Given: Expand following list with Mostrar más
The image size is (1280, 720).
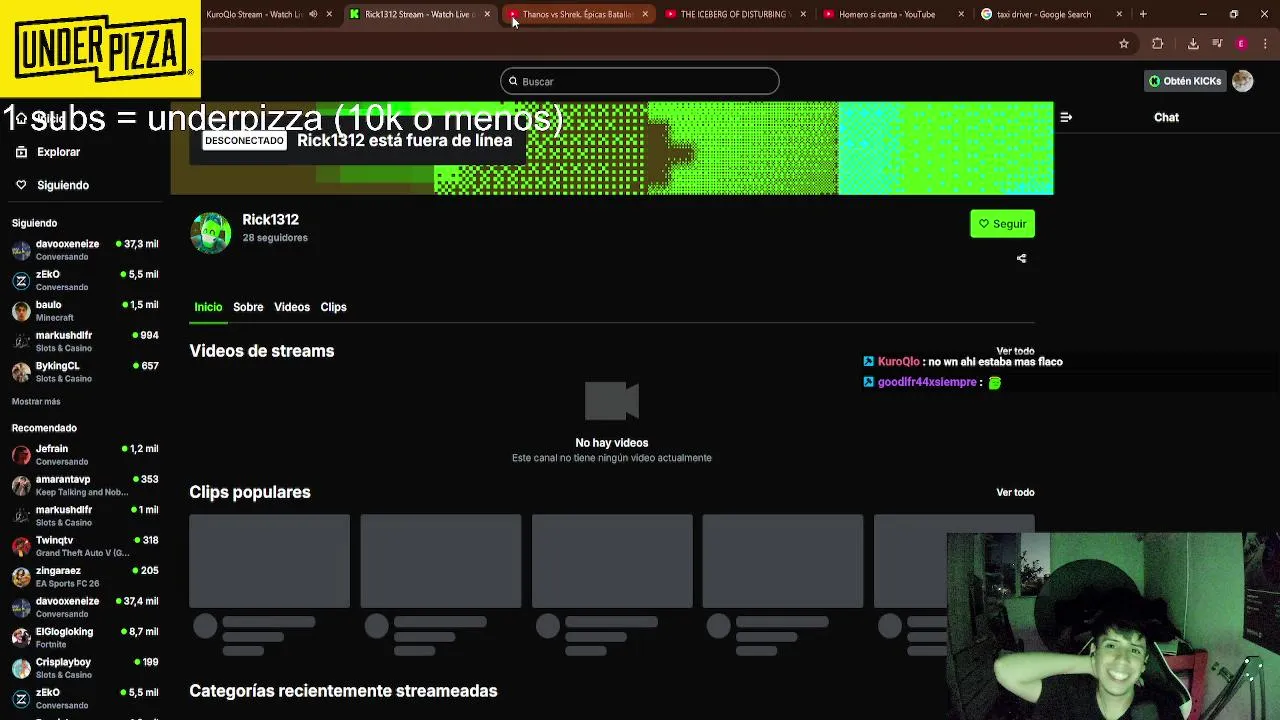Looking at the screenshot, I should point(36,401).
